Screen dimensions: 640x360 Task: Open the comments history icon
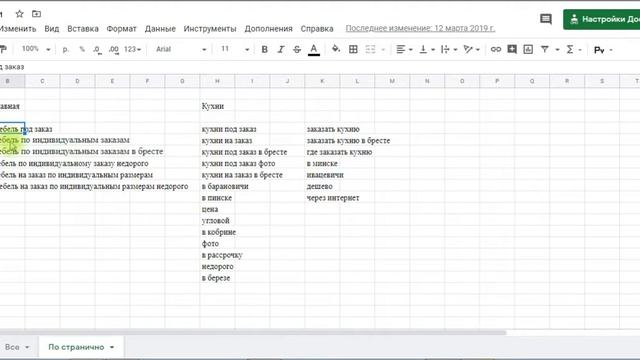[546, 19]
